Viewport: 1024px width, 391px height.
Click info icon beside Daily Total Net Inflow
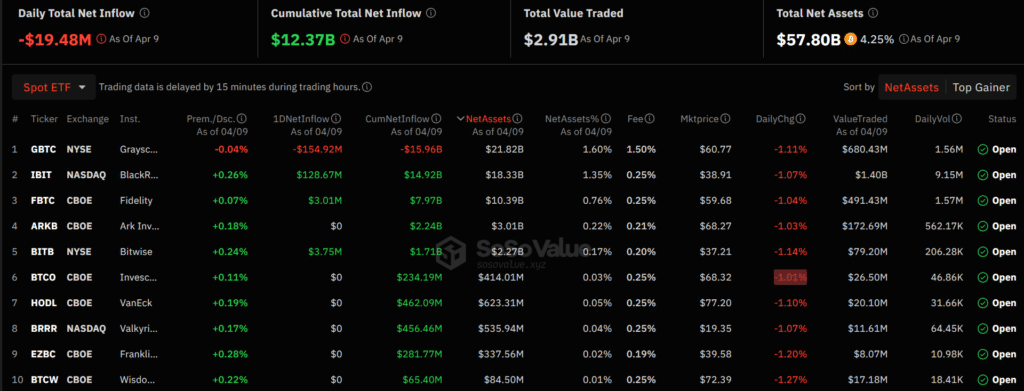(x=144, y=12)
